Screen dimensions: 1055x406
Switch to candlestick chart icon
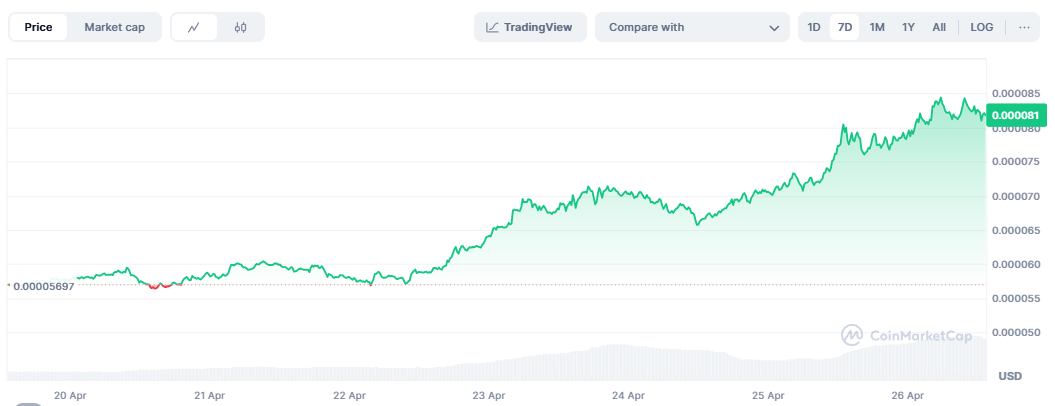240,27
